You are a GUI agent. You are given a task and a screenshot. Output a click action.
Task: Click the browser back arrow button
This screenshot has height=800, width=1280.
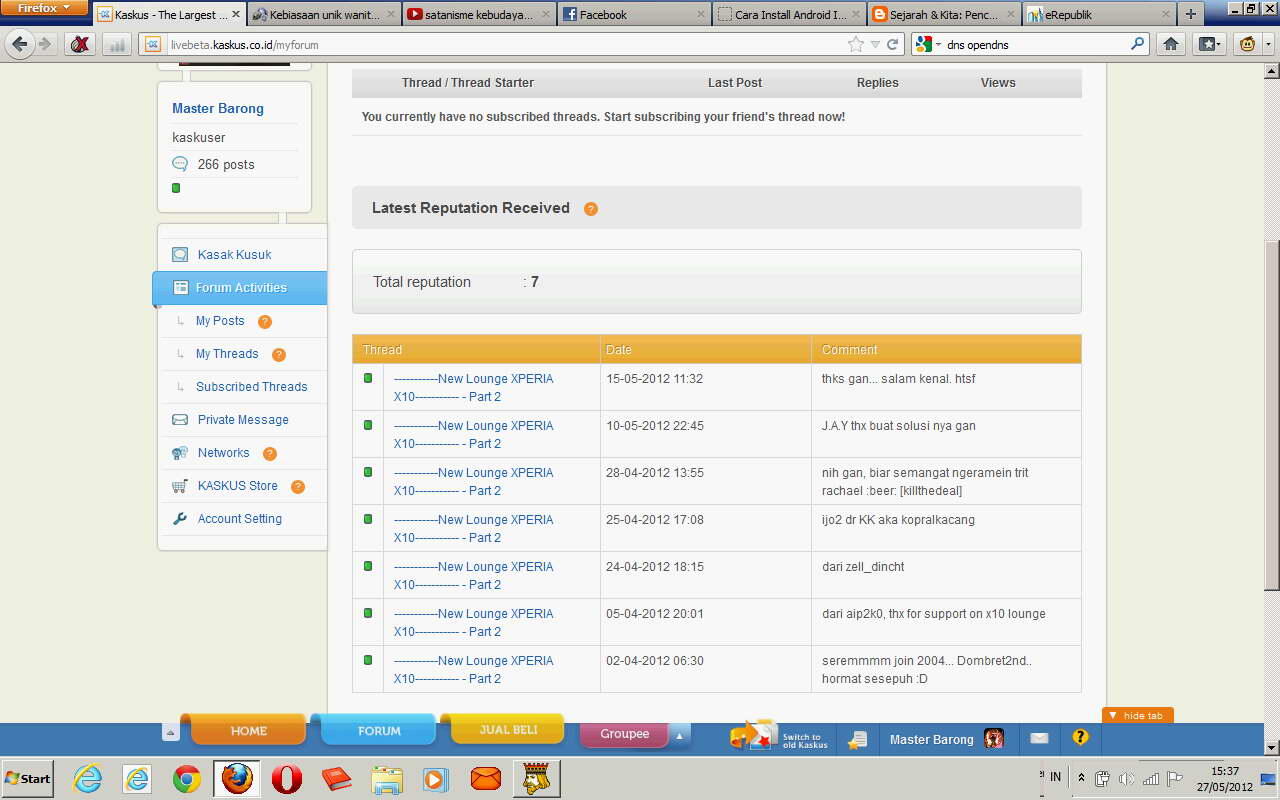(20, 44)
